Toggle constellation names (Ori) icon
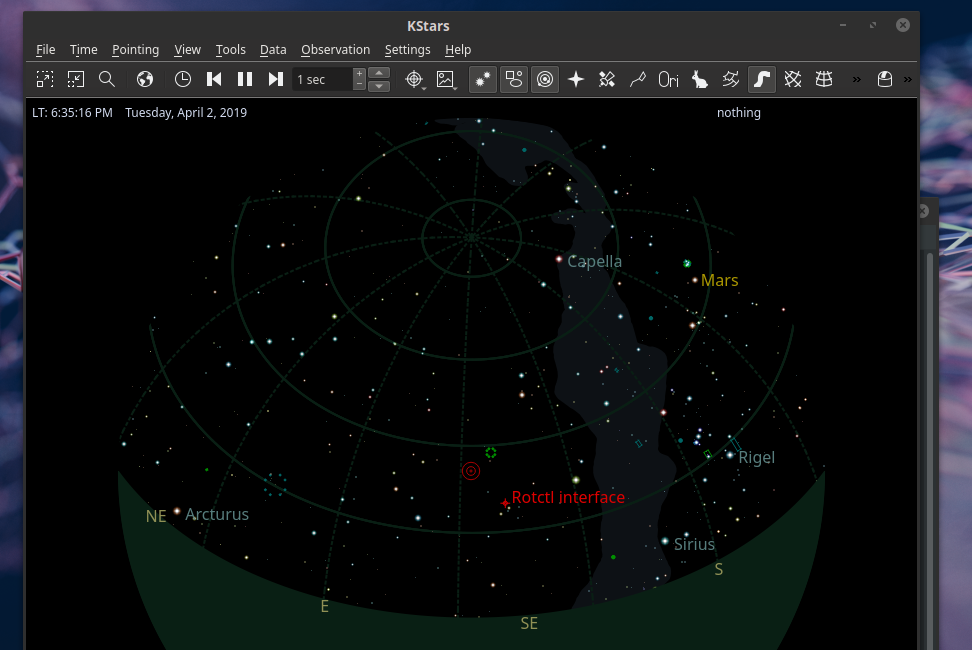The image size is (972, 650). (669, 79)
